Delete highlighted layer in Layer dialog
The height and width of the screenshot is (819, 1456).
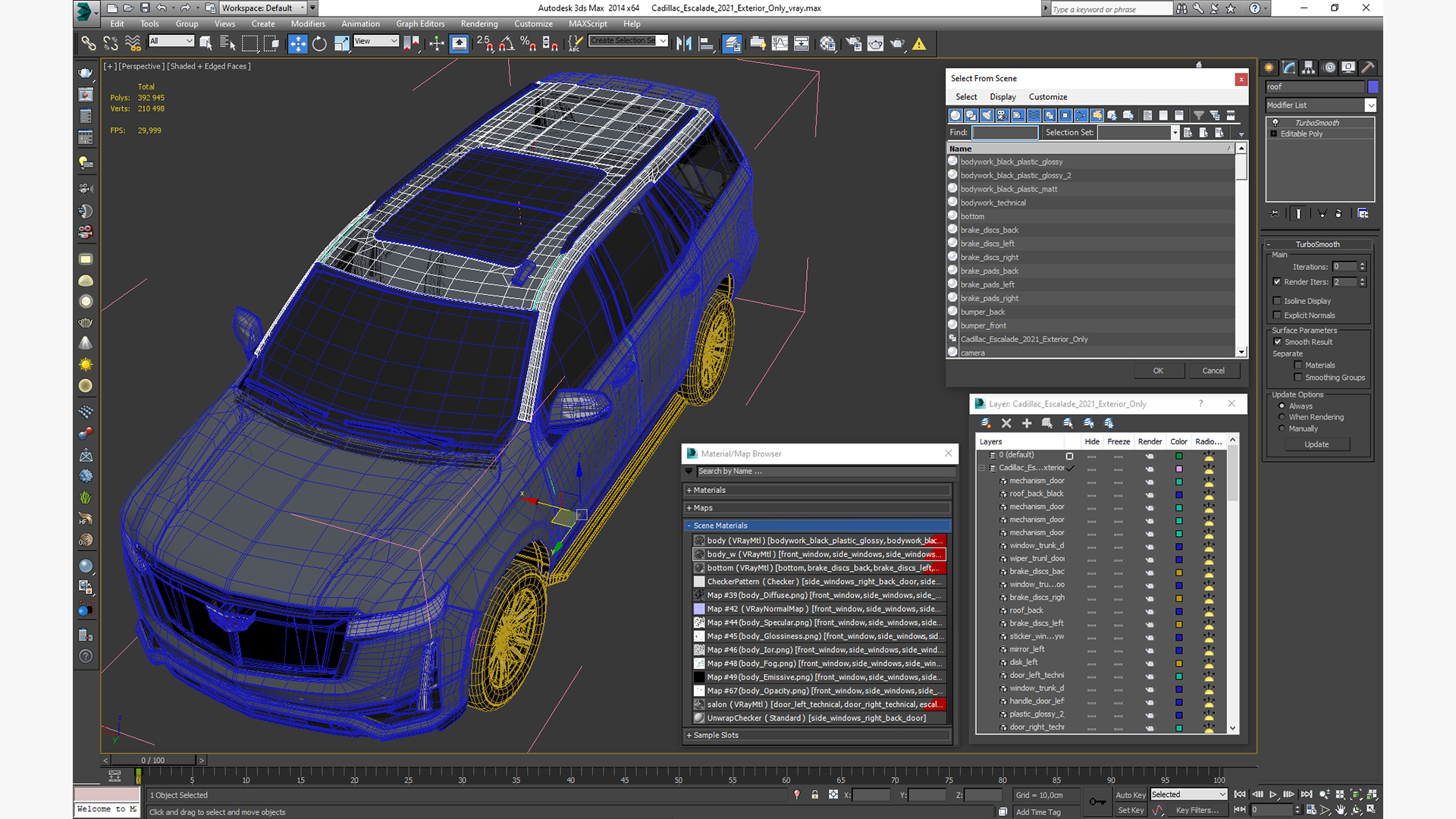point(1006,423)
